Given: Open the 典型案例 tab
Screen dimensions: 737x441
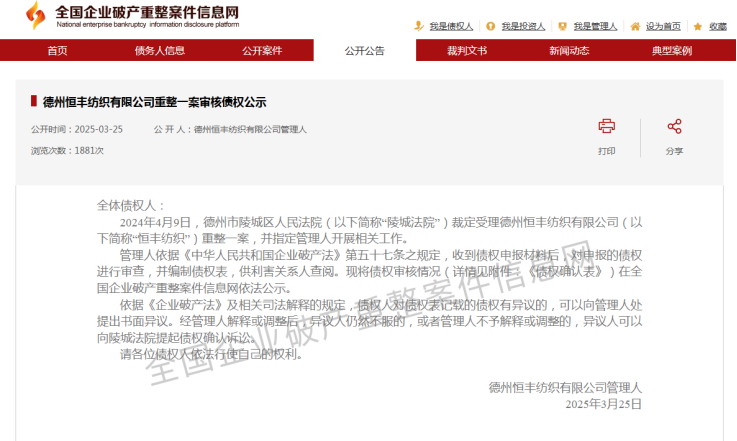Looking at the screenshot, I should [671, 50].
